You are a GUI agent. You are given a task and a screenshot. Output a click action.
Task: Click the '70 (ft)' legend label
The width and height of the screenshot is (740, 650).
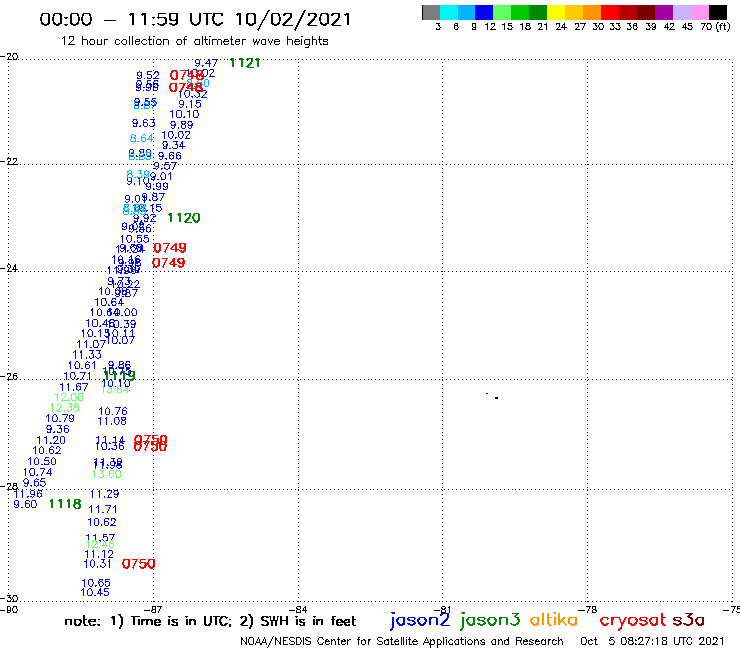[715, 26]
